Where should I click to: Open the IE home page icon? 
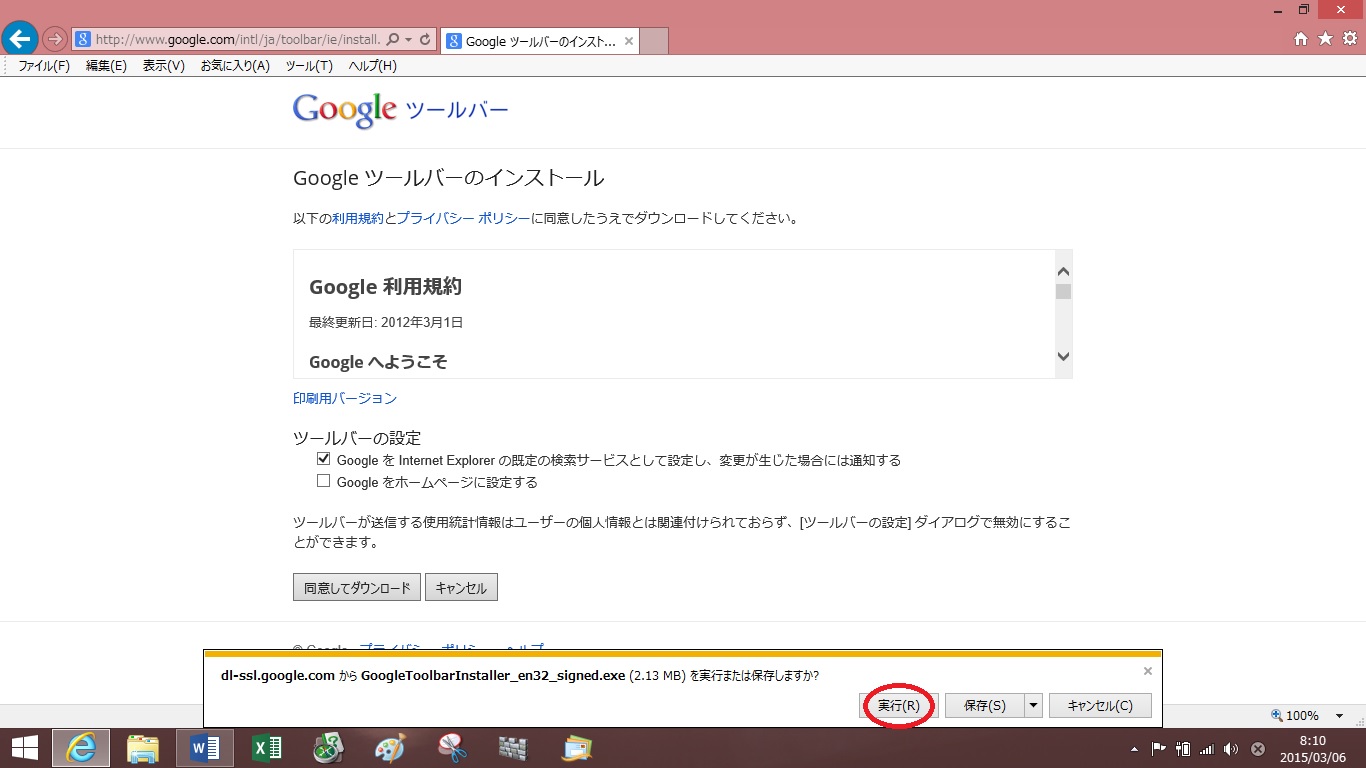1301,39
